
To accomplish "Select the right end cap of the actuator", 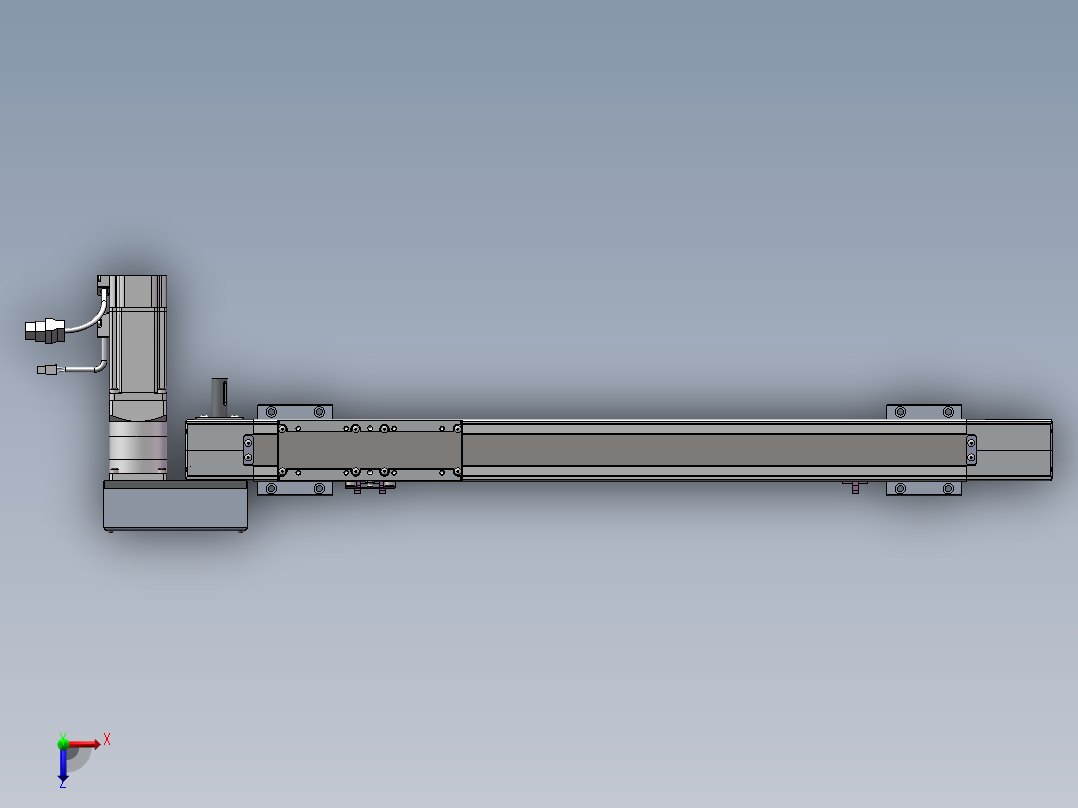I will coord(1009,450).
